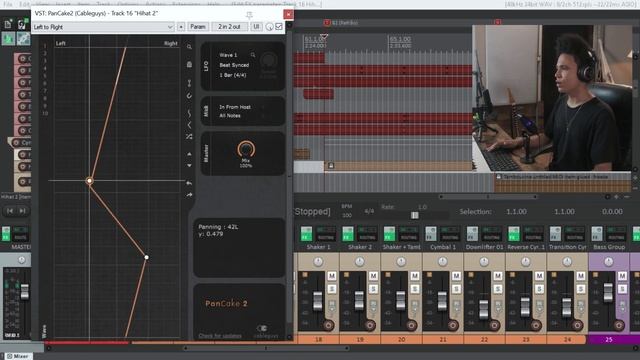Click the go to end transport button
This screenshot has height=360, width=640.
pyautogui.click(x=22, y=211)
